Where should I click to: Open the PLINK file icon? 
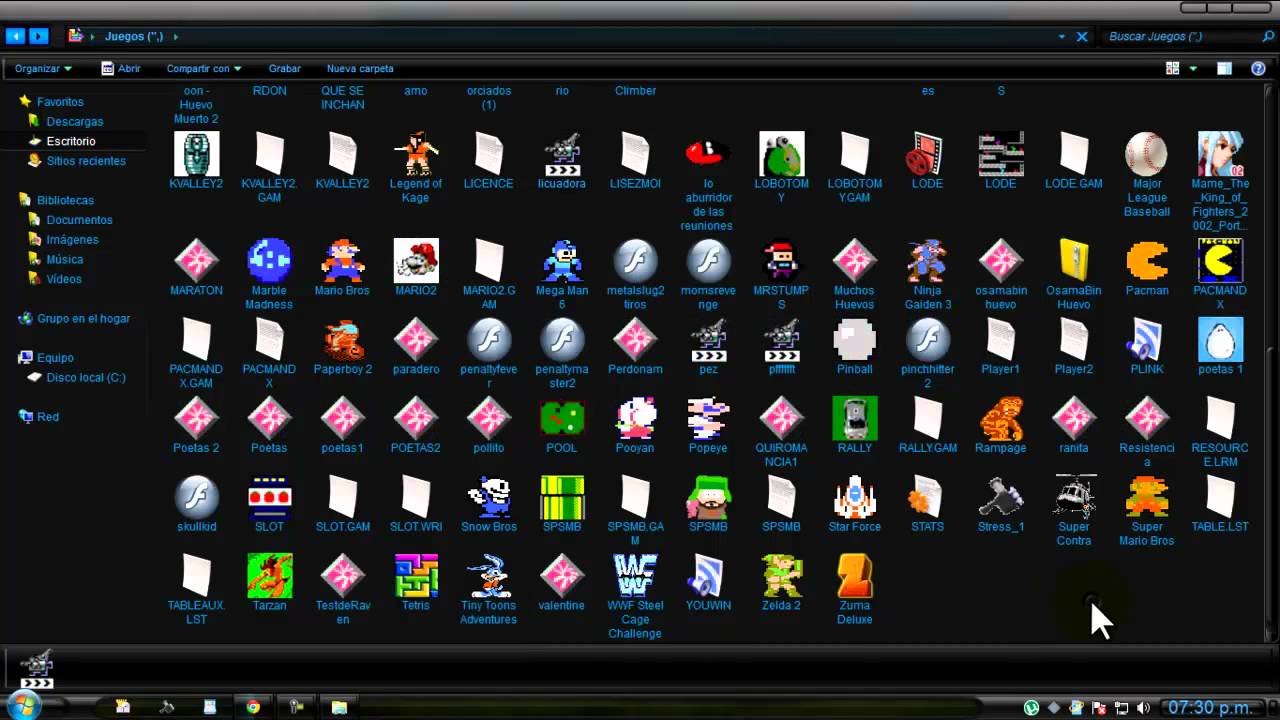tap(1147, 340)
